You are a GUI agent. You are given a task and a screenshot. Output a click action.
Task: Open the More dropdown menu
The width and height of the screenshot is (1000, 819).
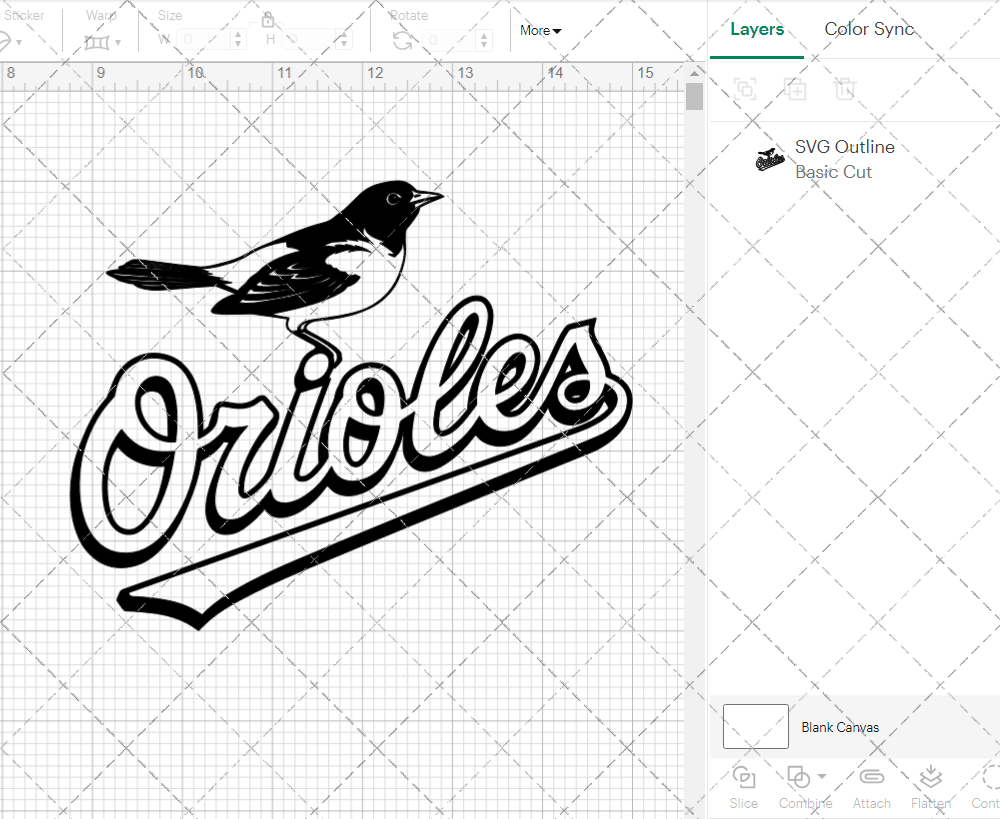(540, 31)
